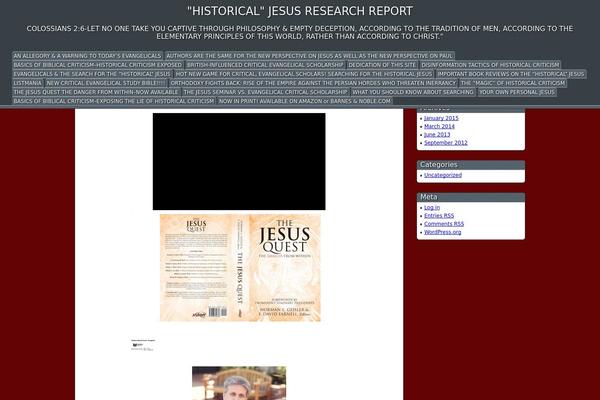
Task: Click the Log in link
Action: point(432,207)
